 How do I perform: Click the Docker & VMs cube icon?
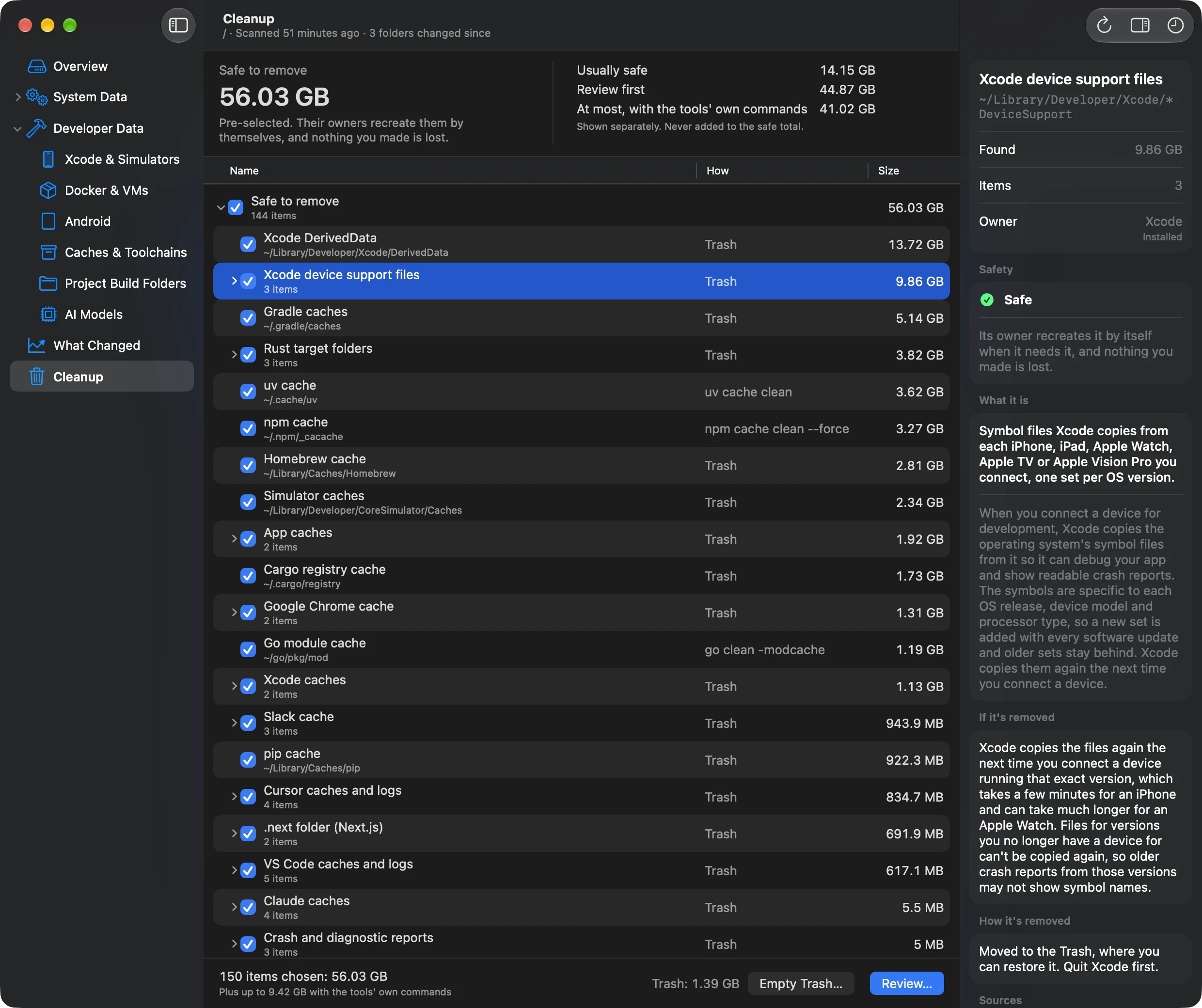point(48,190)
